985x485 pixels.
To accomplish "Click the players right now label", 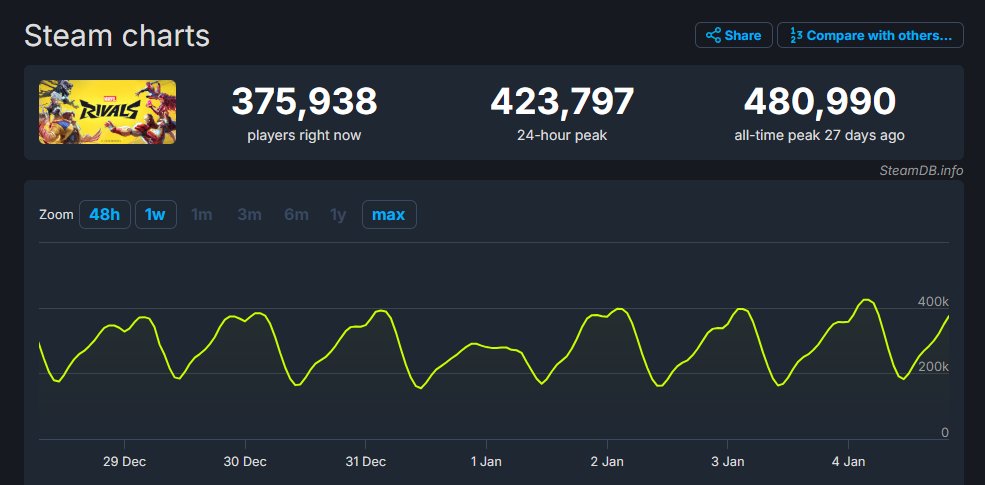I will pyautogui.click(x=304, y=135).
